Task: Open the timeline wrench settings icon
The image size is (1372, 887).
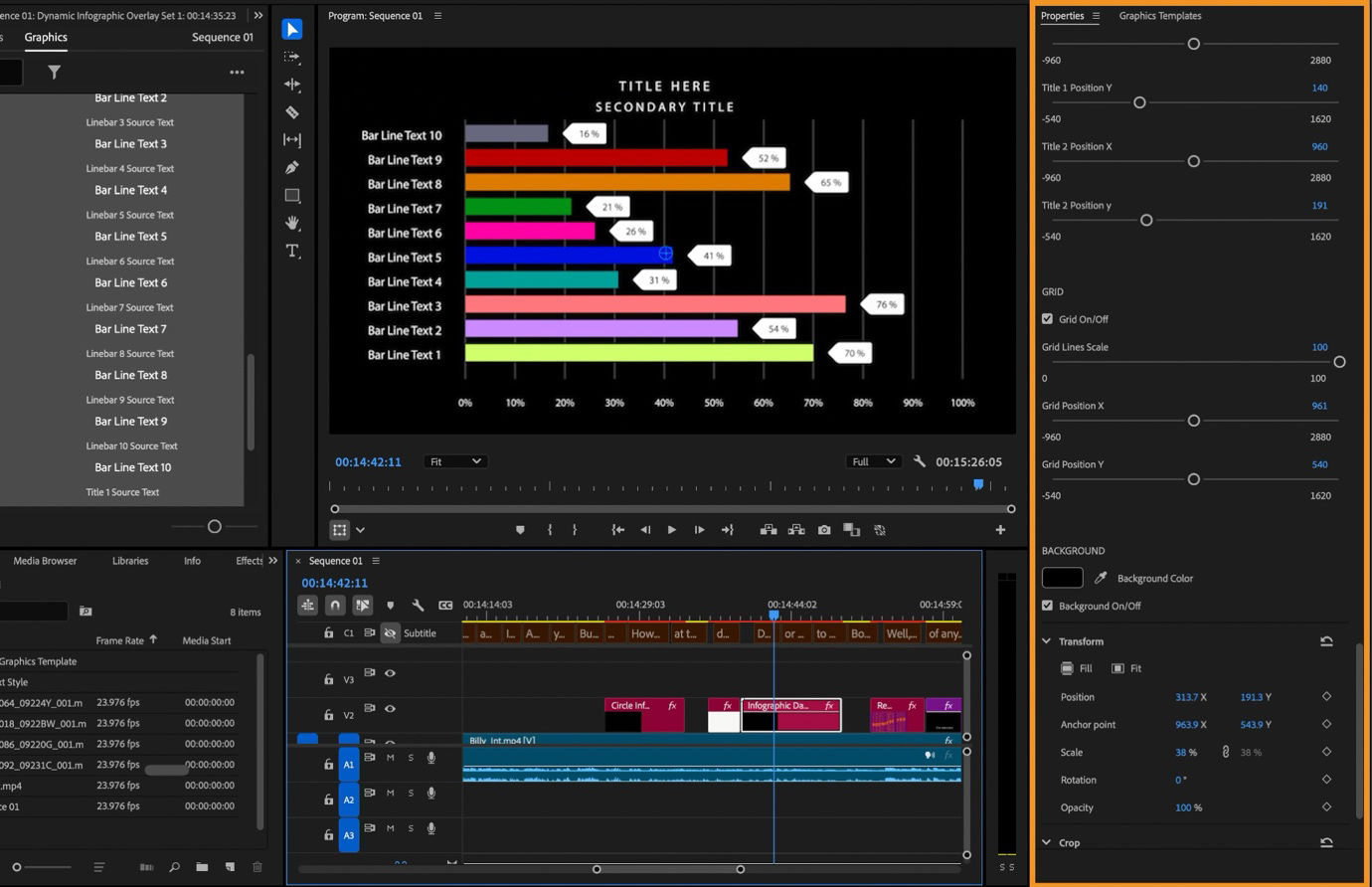Action: [x=419, y=605]
